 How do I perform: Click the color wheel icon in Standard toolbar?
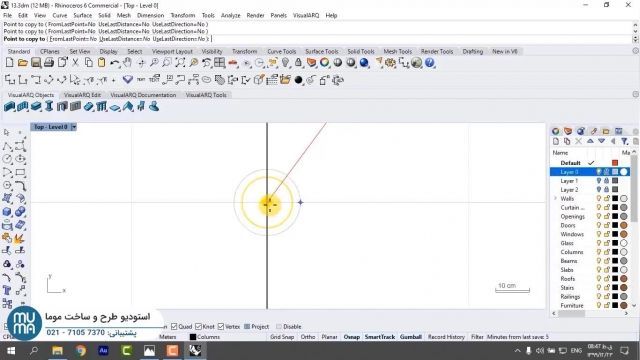[324, 62]
